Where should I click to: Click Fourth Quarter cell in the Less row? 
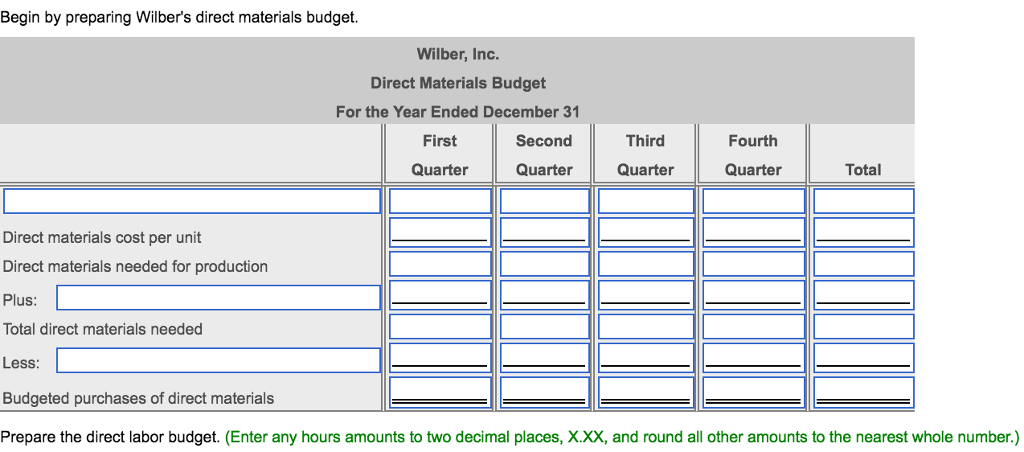[754, 358]
